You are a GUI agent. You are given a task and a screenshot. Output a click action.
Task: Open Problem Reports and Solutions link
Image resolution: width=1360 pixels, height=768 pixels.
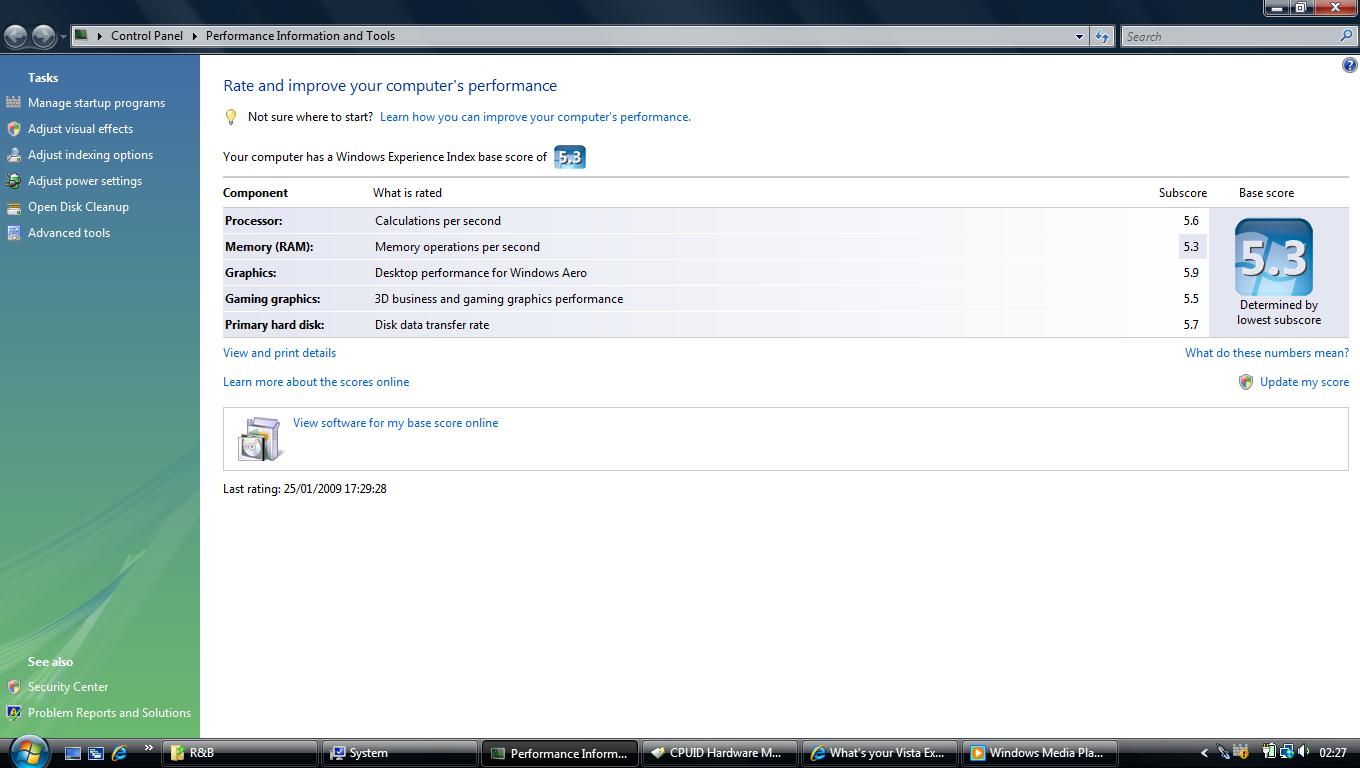coord(109,713)
